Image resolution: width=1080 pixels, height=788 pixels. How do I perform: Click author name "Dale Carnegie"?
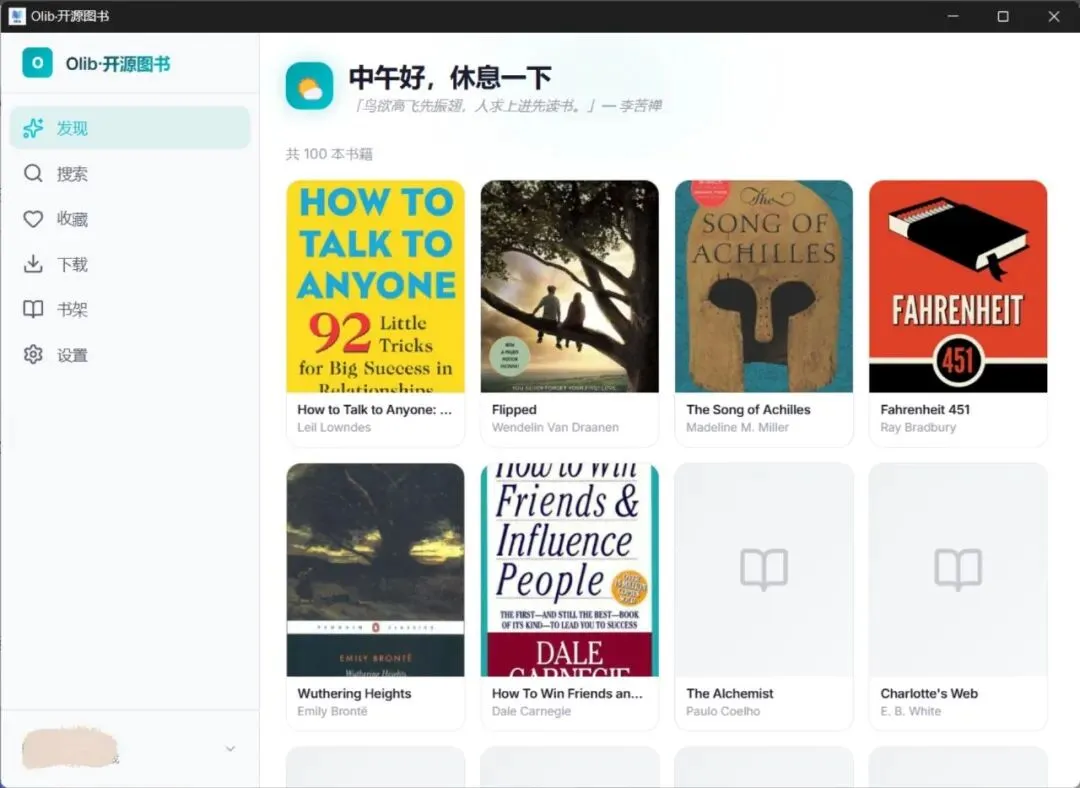pyautogui.click(x=531, y=711)
